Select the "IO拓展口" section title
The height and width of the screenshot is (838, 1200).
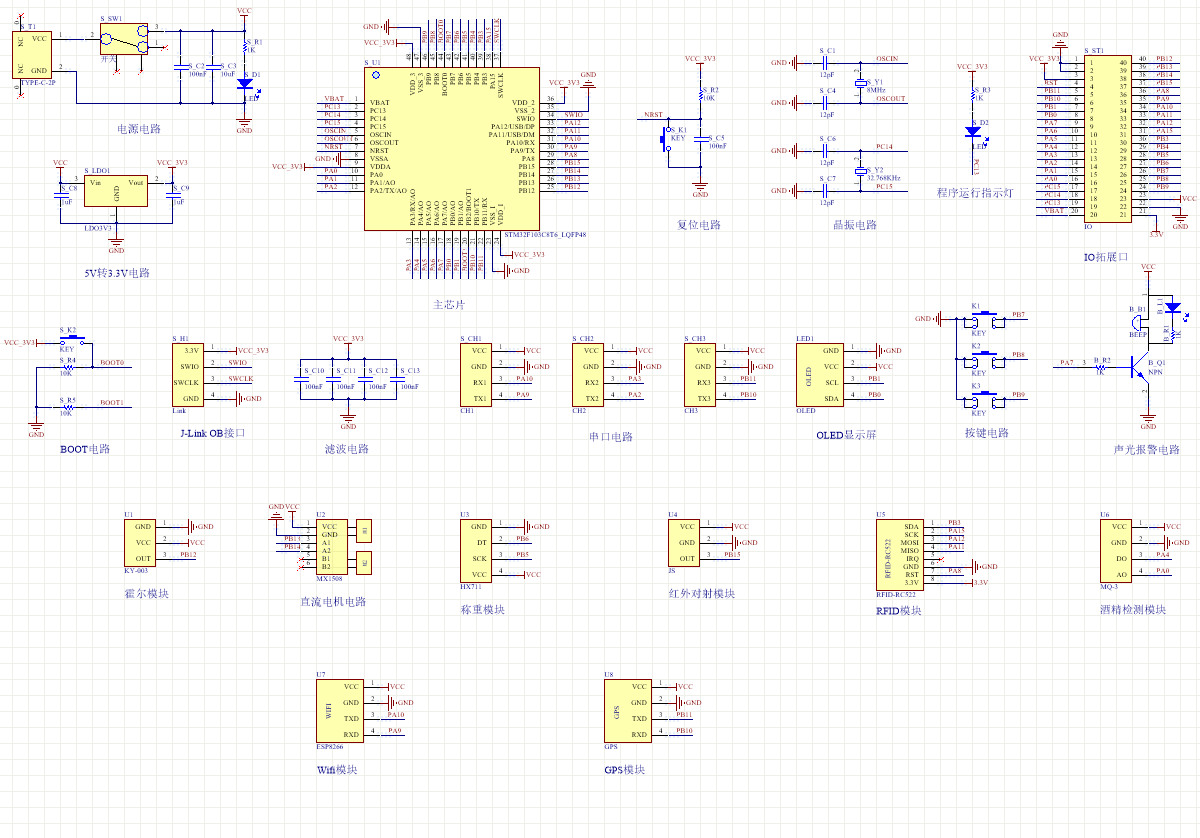[x=1106, y=257]
